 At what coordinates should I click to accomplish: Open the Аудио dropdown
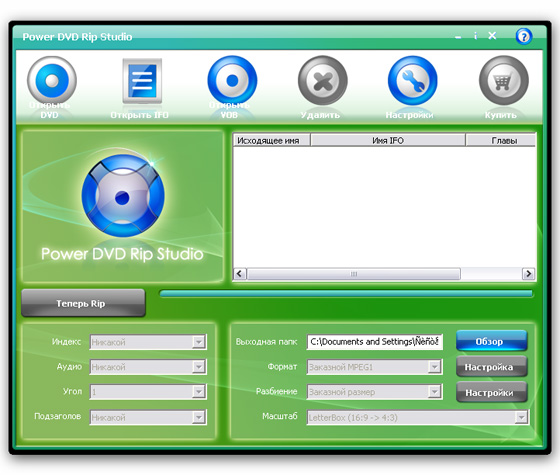(148, 367)
